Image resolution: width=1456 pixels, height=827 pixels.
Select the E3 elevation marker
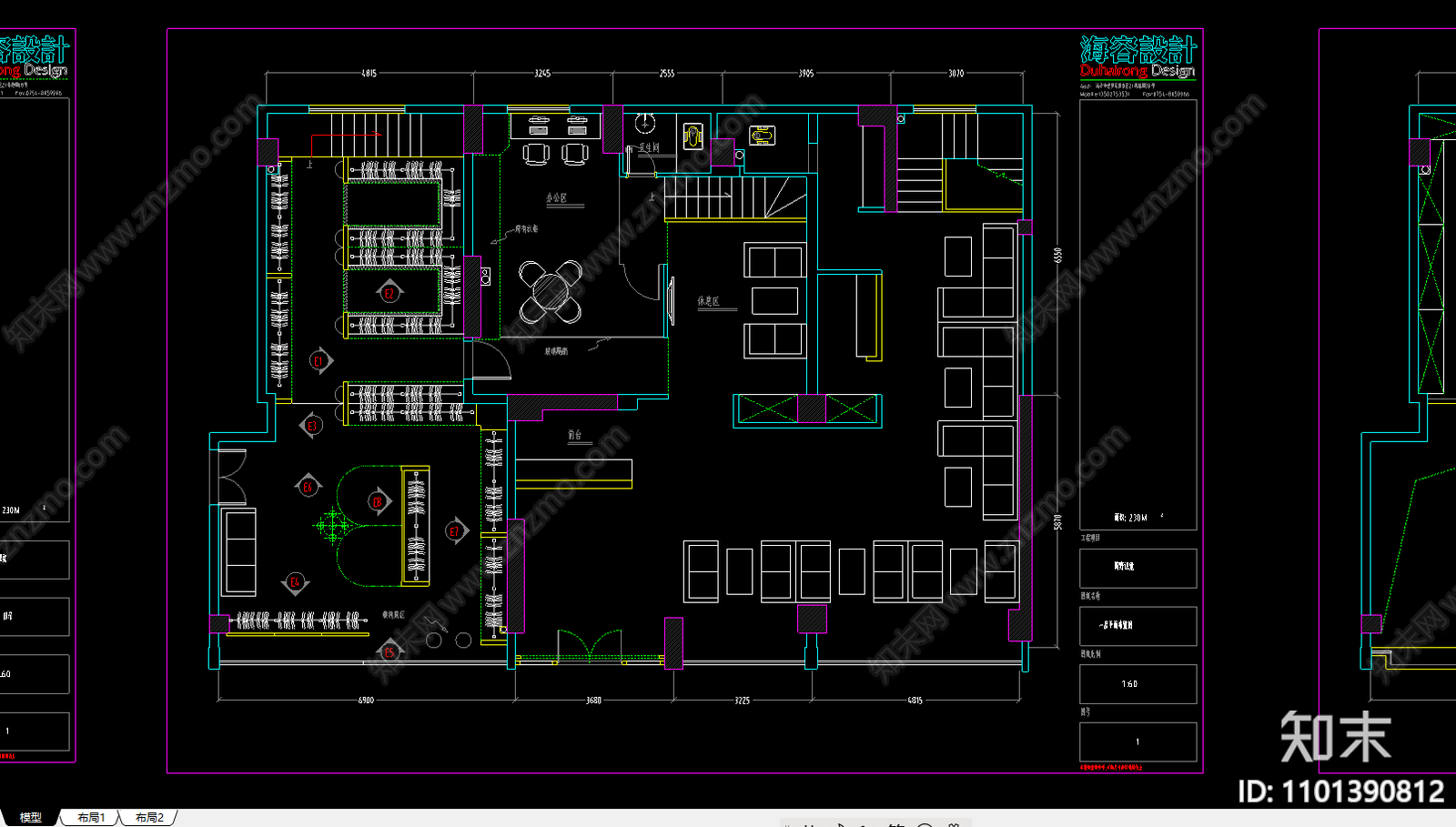point(311,426)
